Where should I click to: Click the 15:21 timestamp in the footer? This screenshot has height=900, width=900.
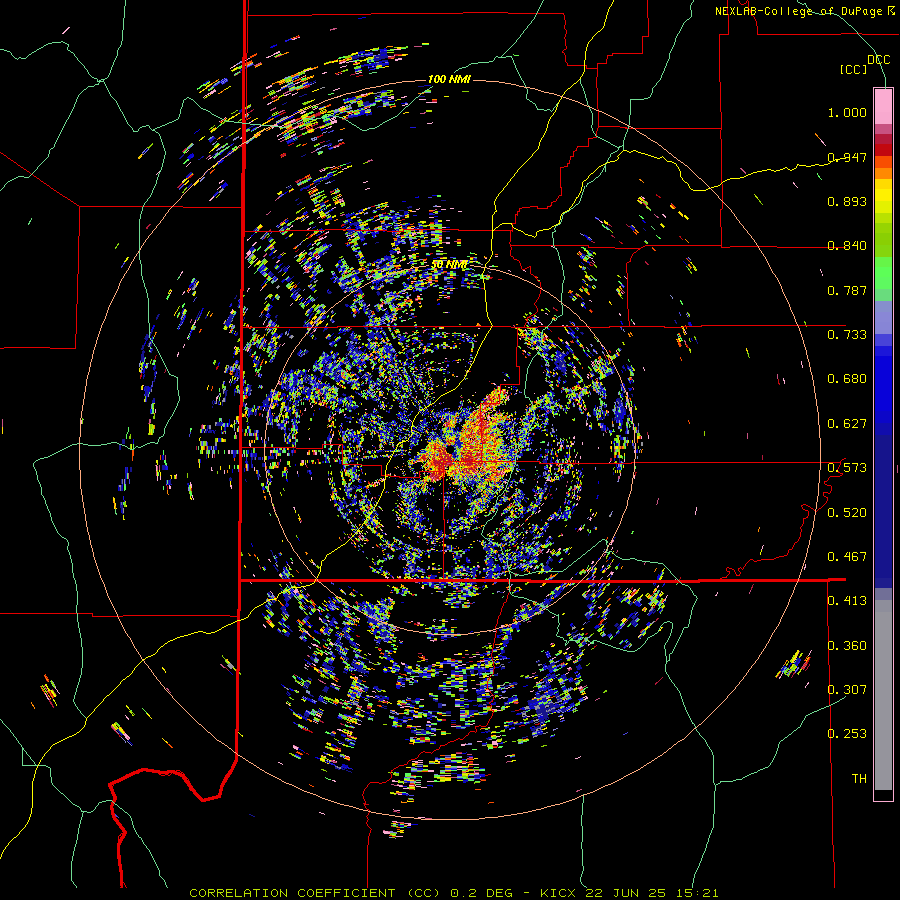[695, 893]
